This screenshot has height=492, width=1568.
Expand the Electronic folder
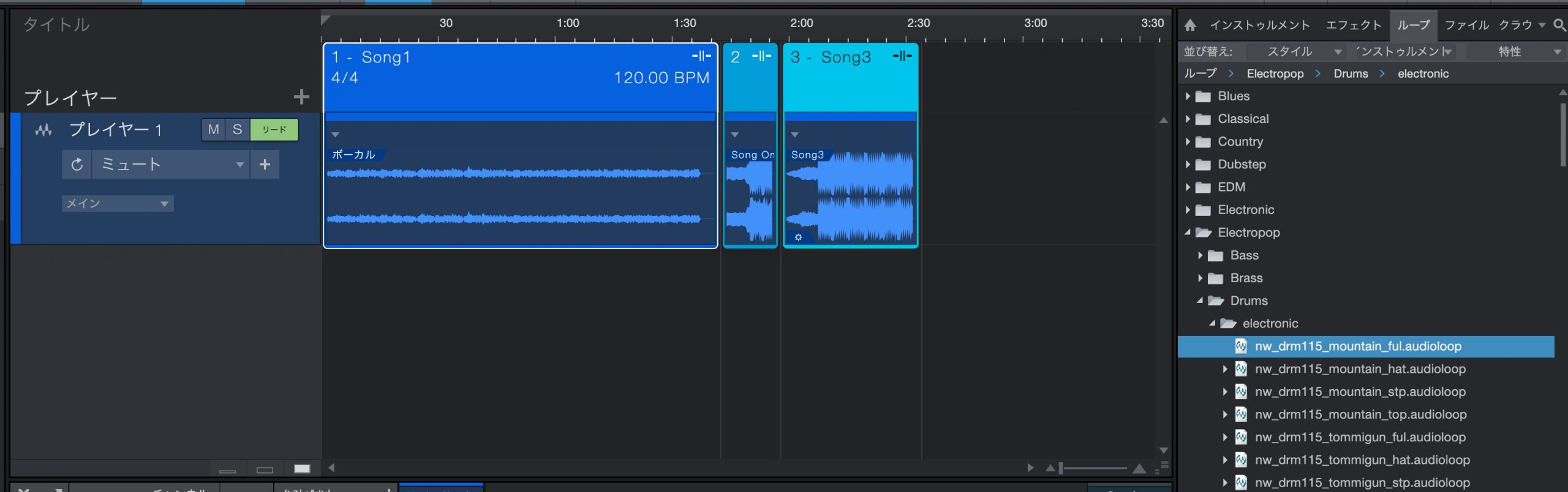(x=1188, y=210)
